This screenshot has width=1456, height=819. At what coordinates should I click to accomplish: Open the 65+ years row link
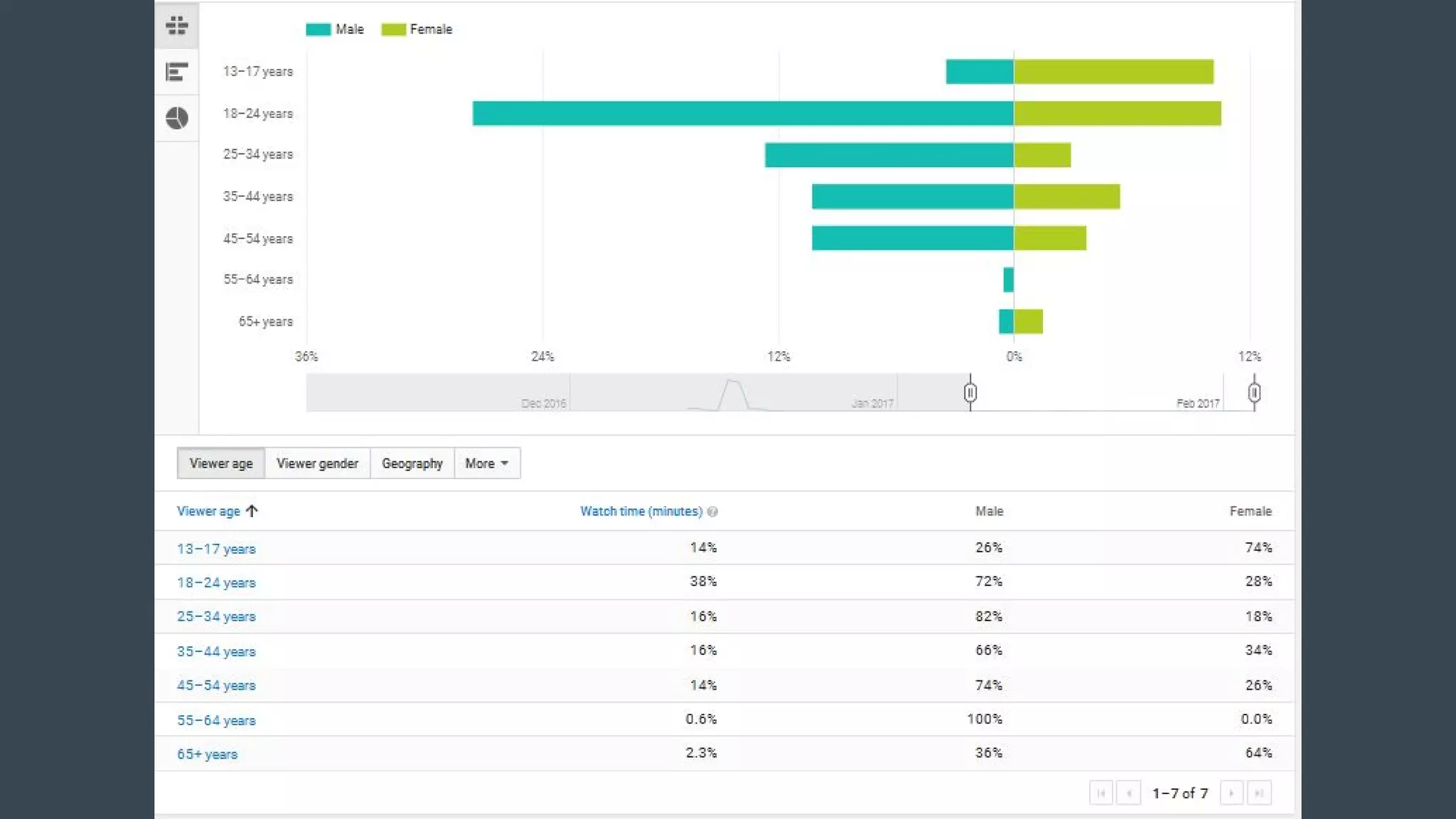click(207, 754)
